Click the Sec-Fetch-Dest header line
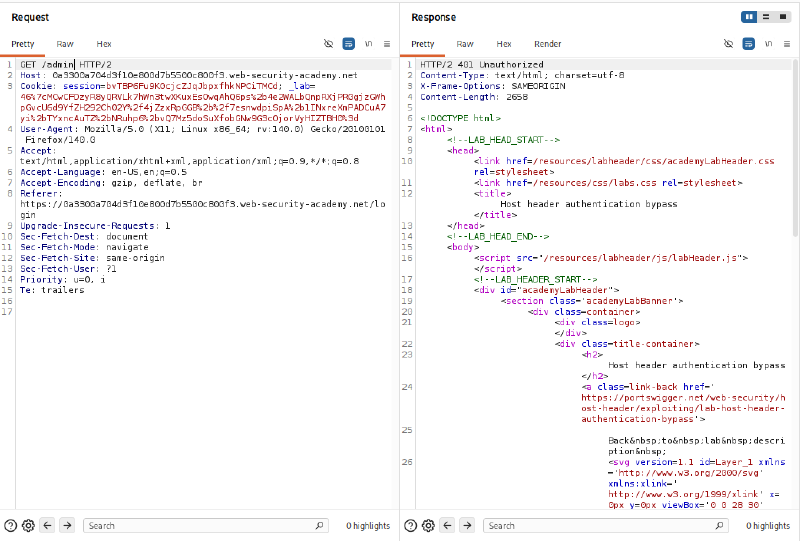The height and width of the screenshot is (541, 800). [84, 236]
